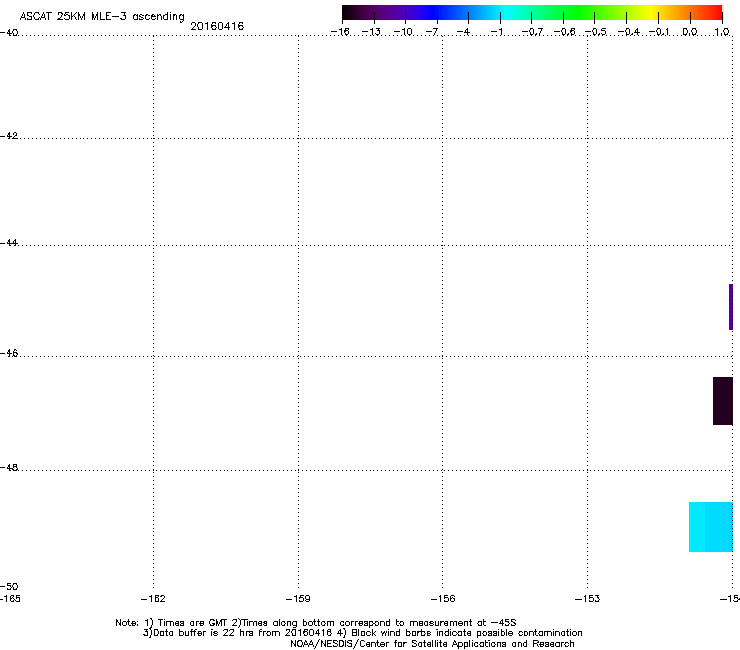This screenshot has width=740, height=650.
Task: Select the dark maroon data patch near -47
Action: [723, 401]
